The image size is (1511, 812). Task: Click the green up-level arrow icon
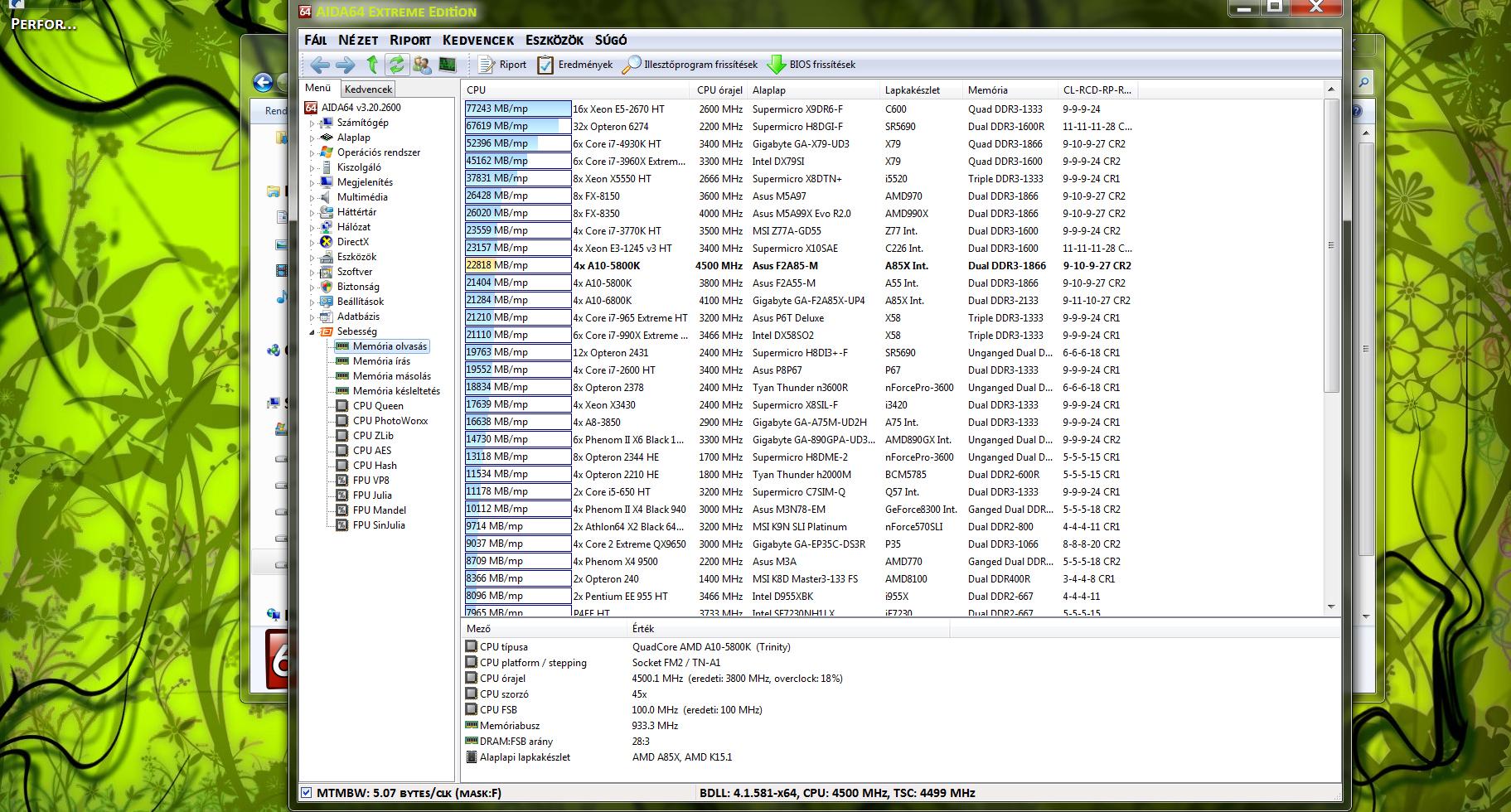(x=372, y=65)
